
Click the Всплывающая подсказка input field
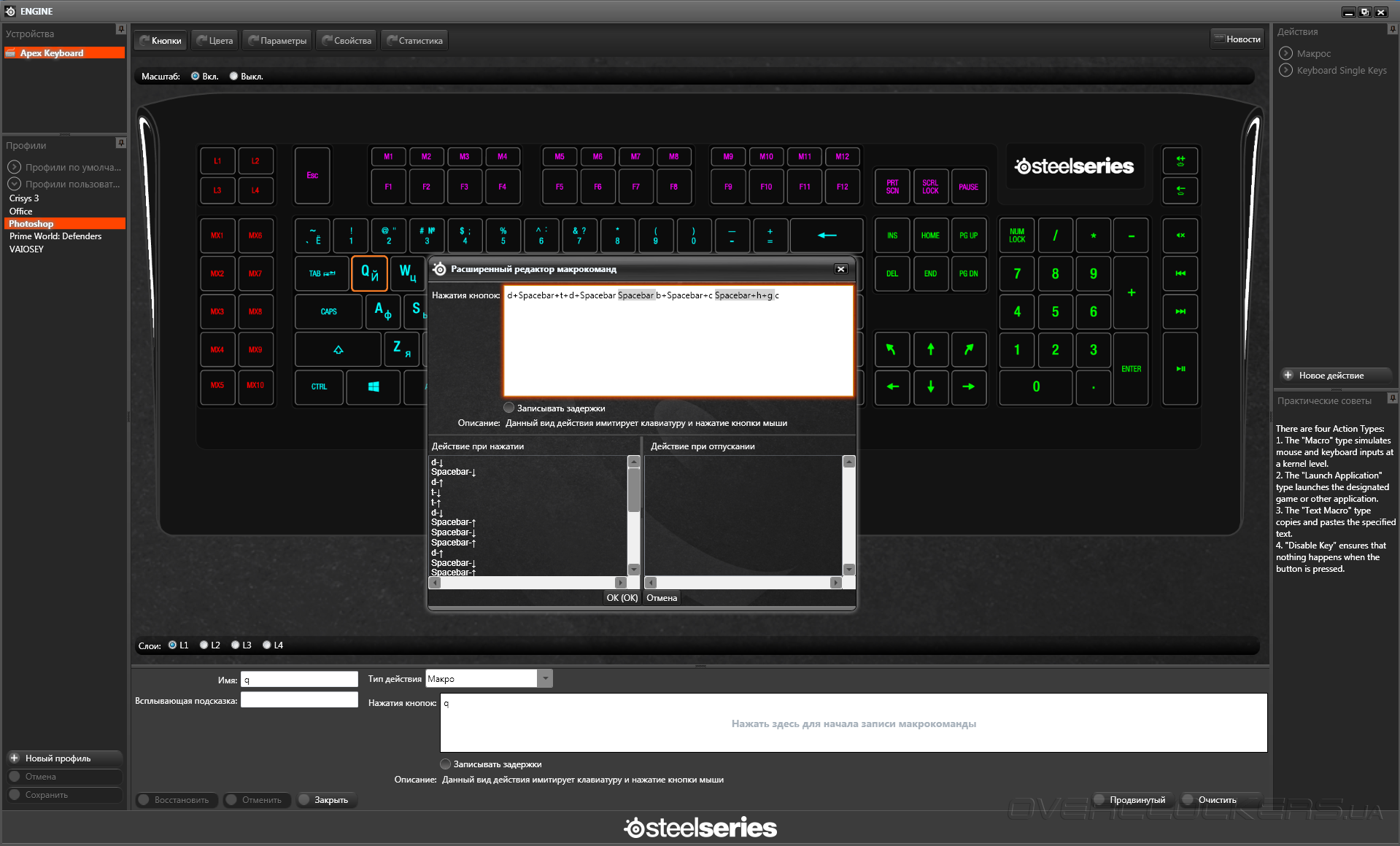299,700
